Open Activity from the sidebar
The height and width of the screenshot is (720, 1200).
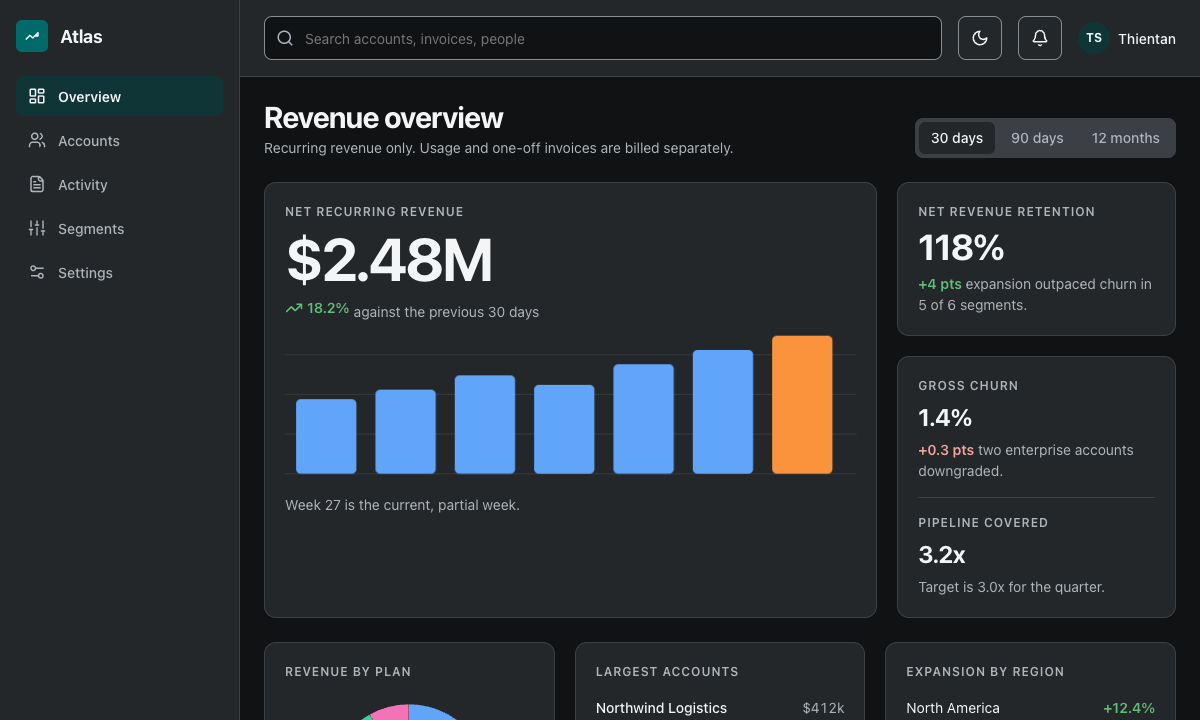(x=119, y=184)
